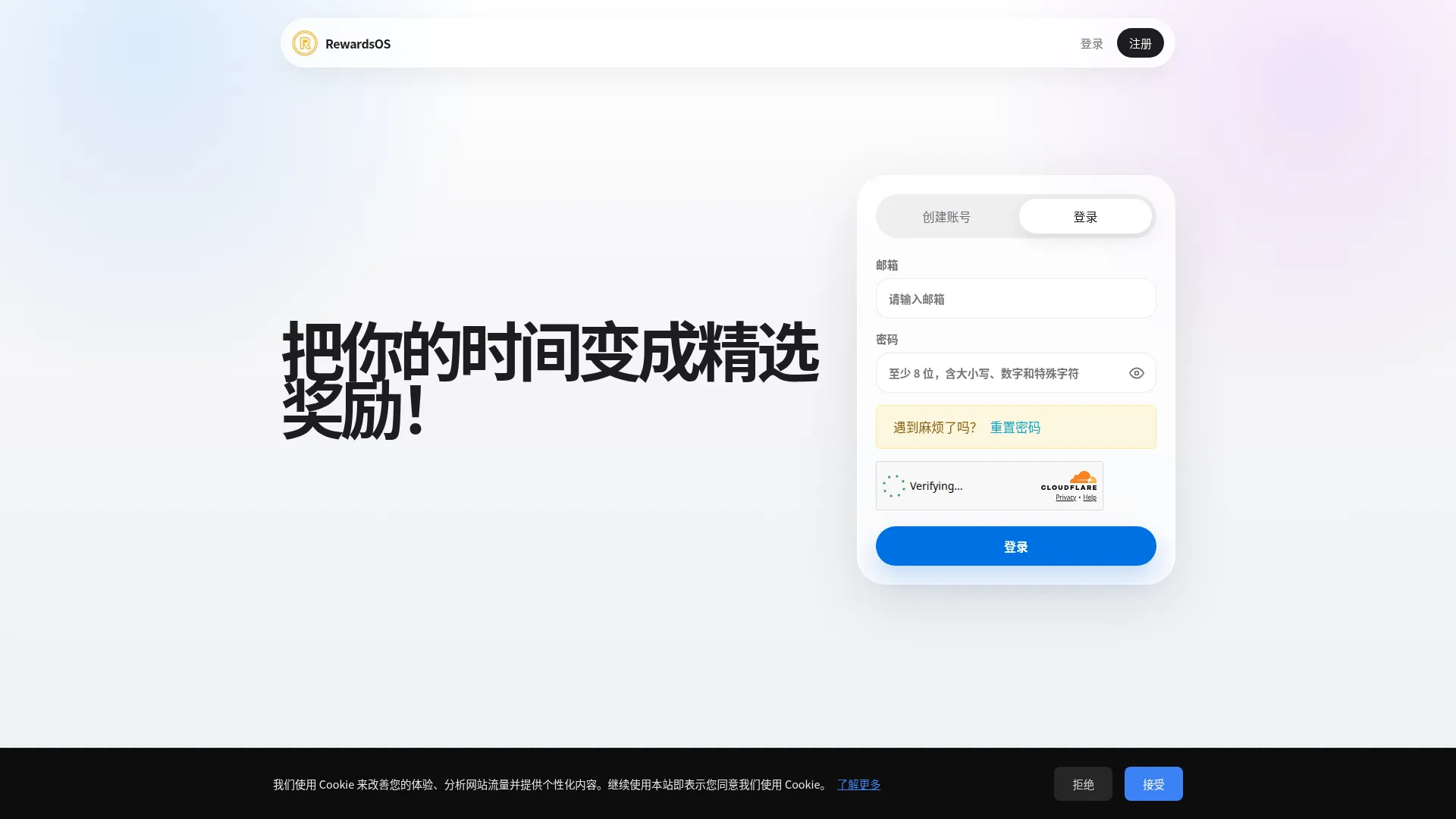This screenshot has width=1456, height=819.
Task: Click the 邮箱 field label
Action: [886, 265]
